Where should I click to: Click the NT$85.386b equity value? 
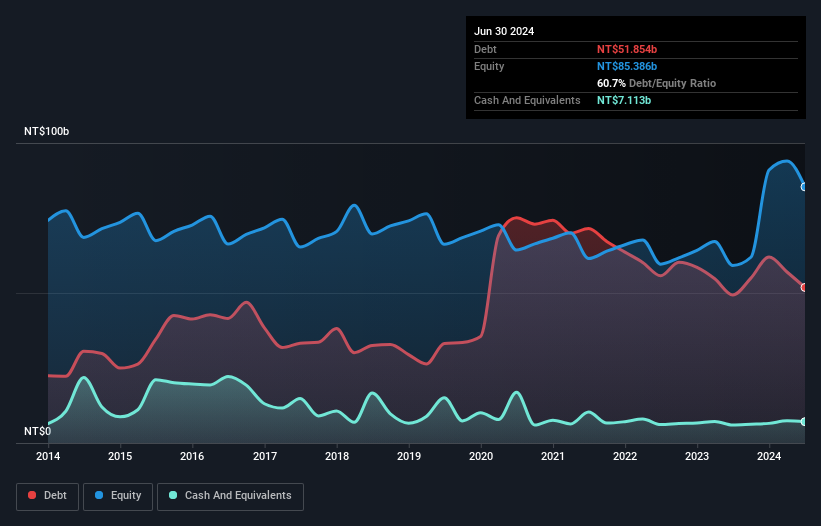click(627, 66)
